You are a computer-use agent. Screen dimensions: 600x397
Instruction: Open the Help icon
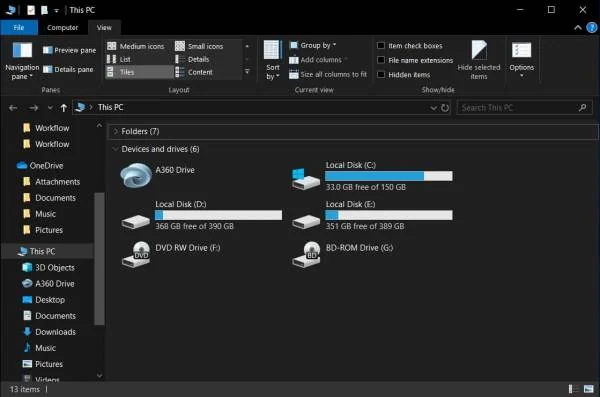coord(592,28)
